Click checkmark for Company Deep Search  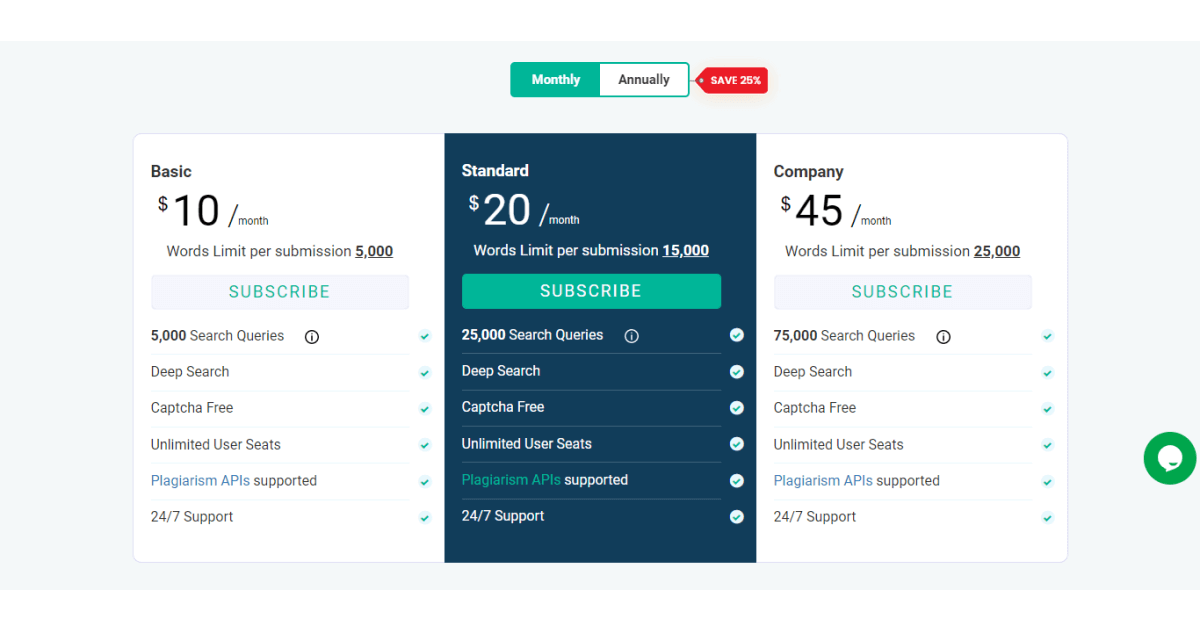coord(1047,373)
